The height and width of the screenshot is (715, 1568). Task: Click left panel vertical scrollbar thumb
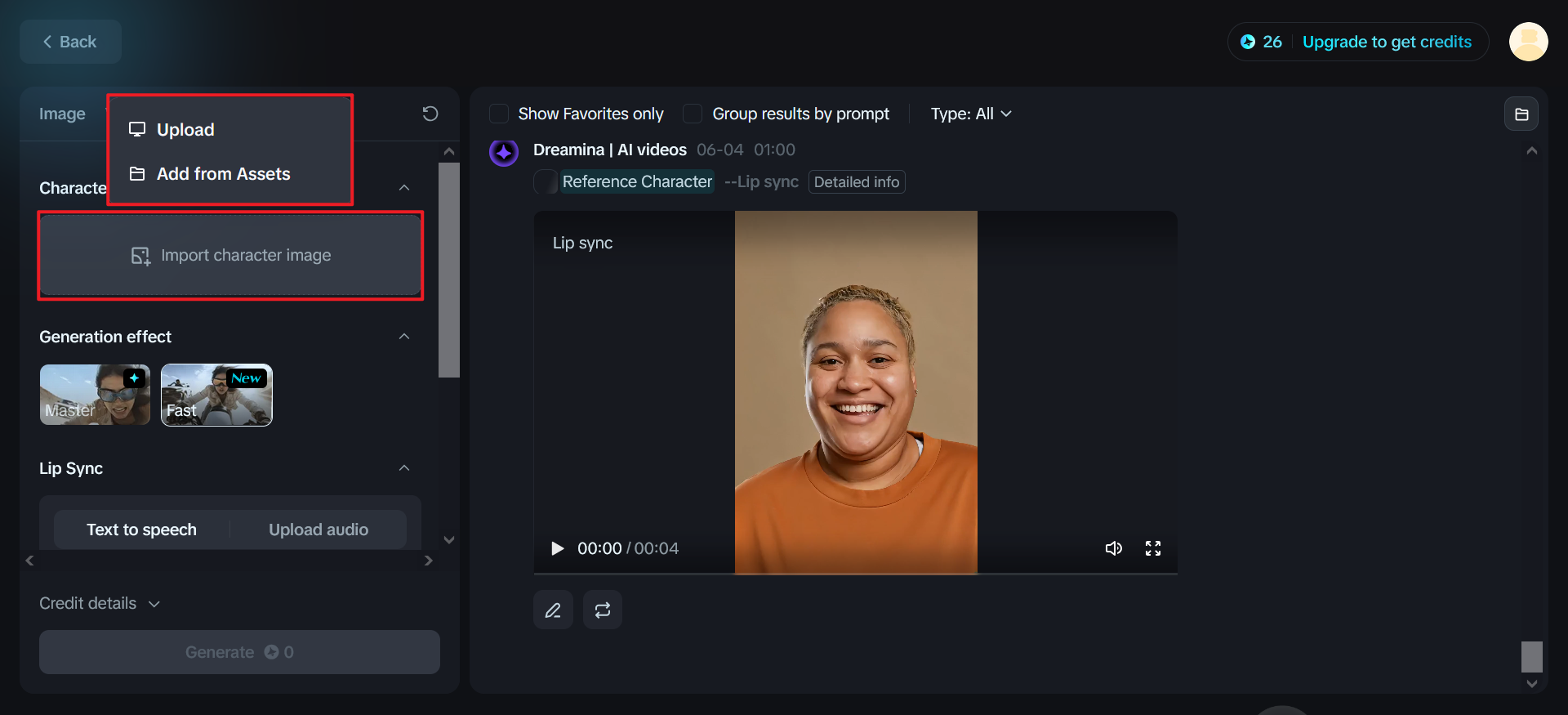point(449,270)
